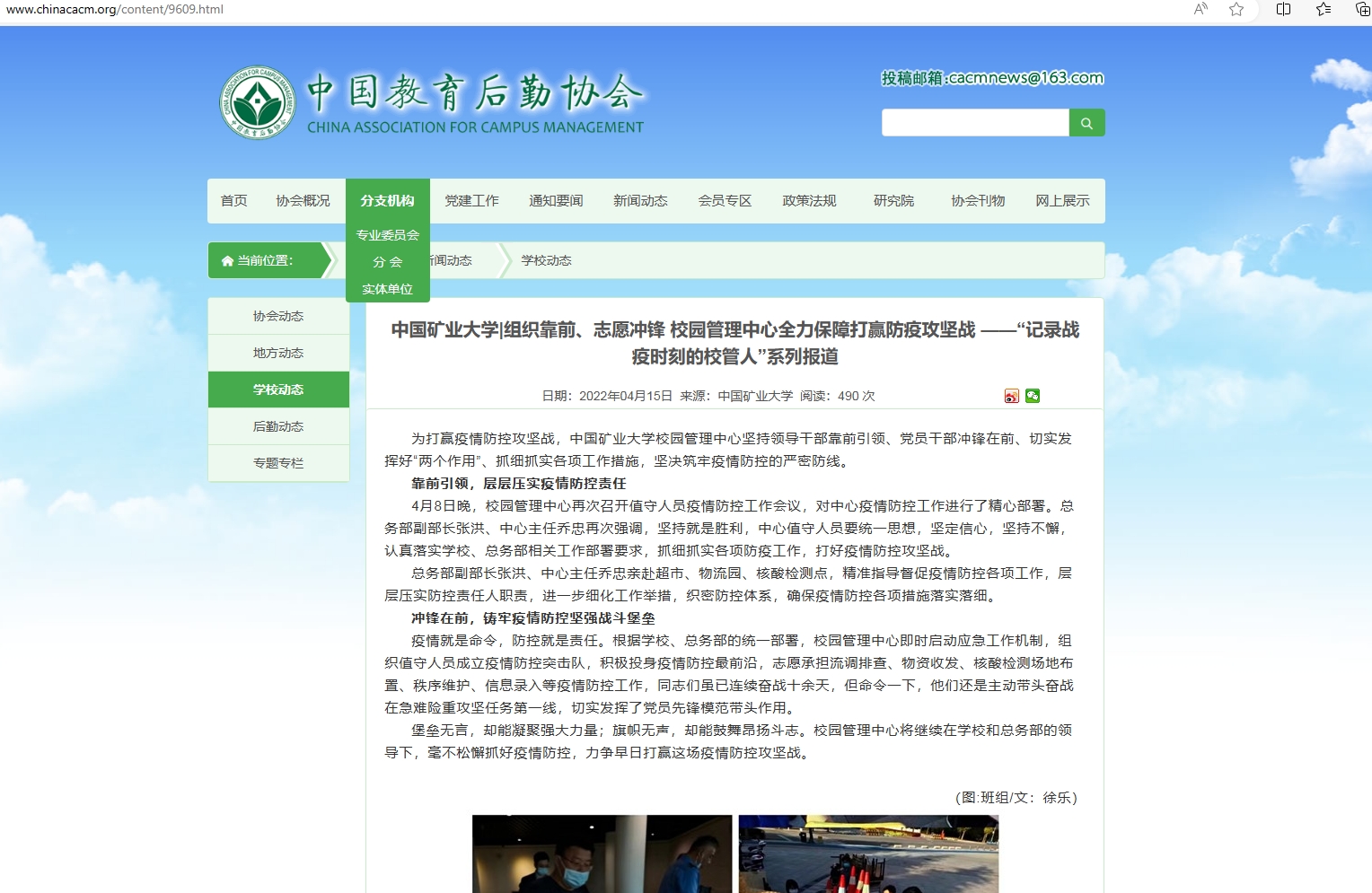The width and height of the screenshot is (1372, 893).
Task: Select 分支机构 navigation tab
Action: 388,201
